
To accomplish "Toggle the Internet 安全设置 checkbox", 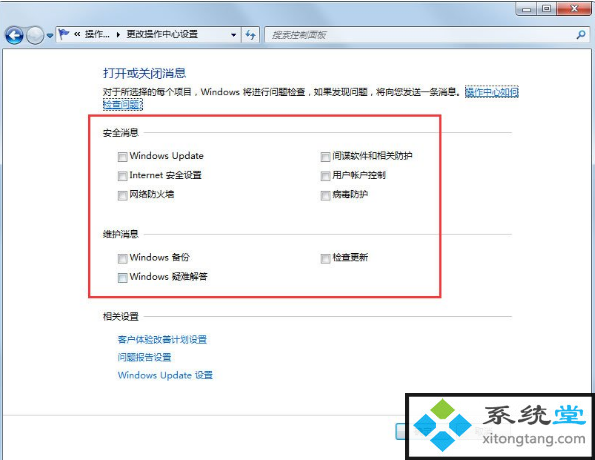I will 123,176.
